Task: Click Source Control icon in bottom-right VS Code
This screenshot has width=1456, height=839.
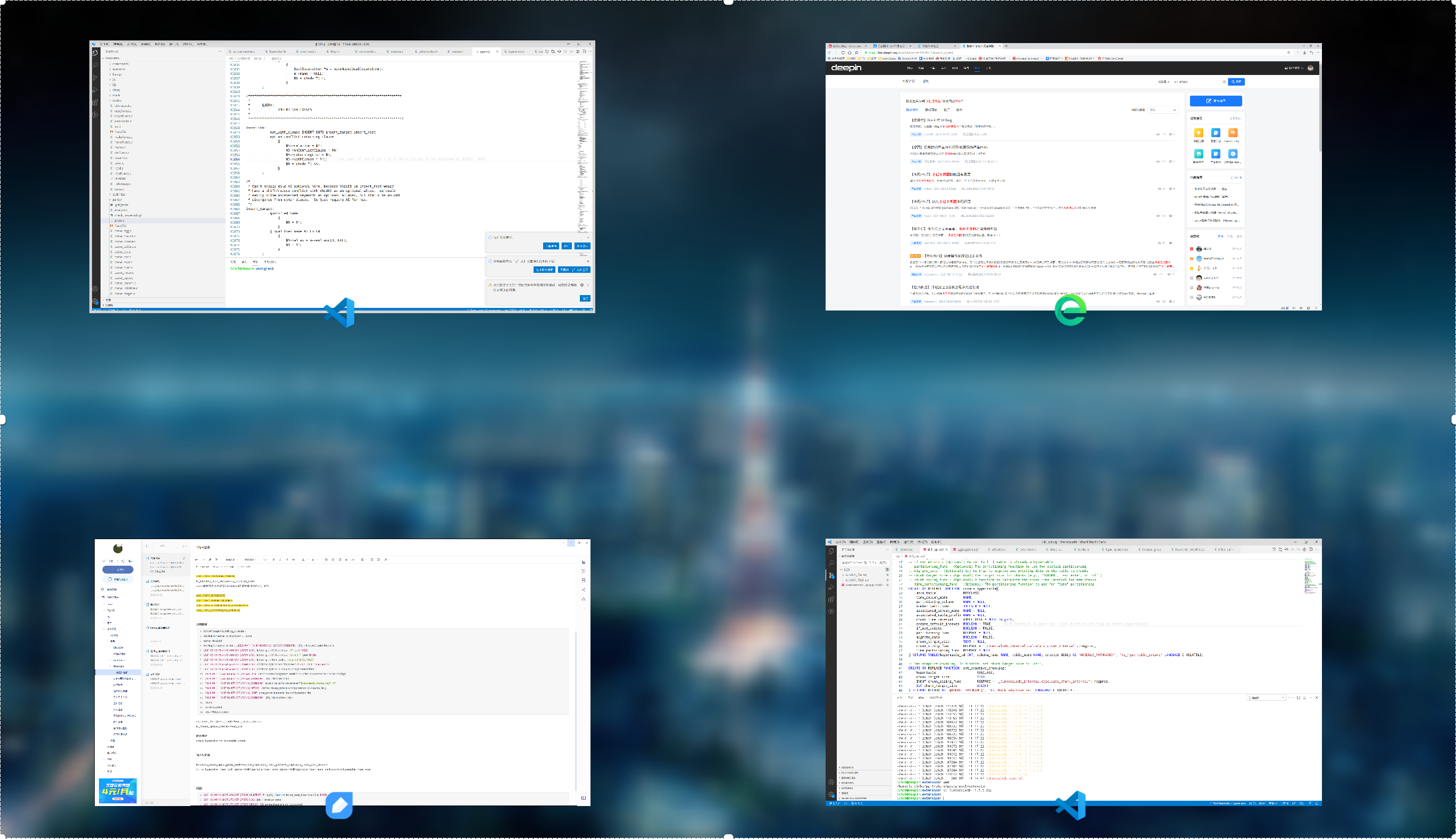Action: 831,575
